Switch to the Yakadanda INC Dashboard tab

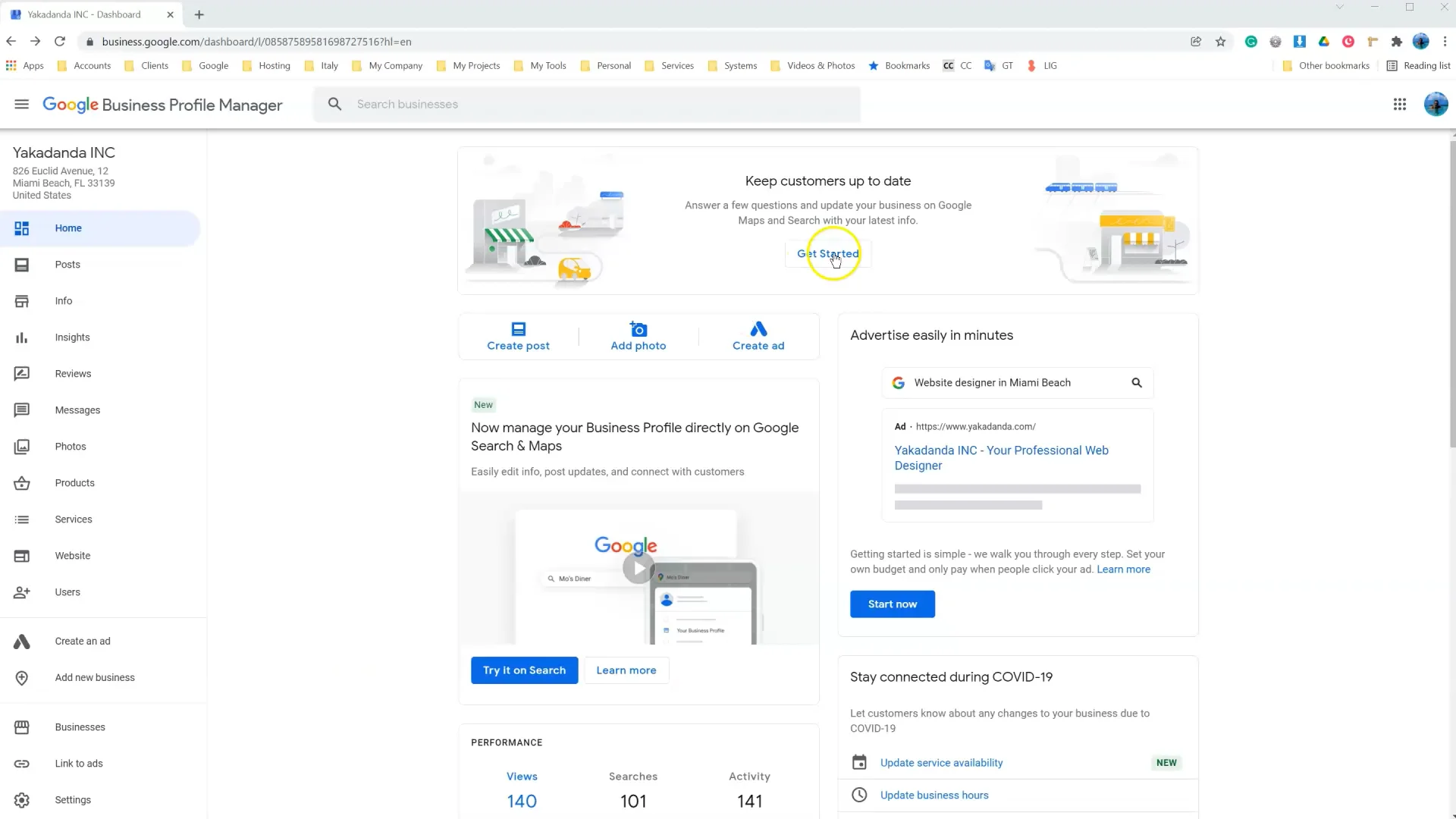tap(83, 14)
